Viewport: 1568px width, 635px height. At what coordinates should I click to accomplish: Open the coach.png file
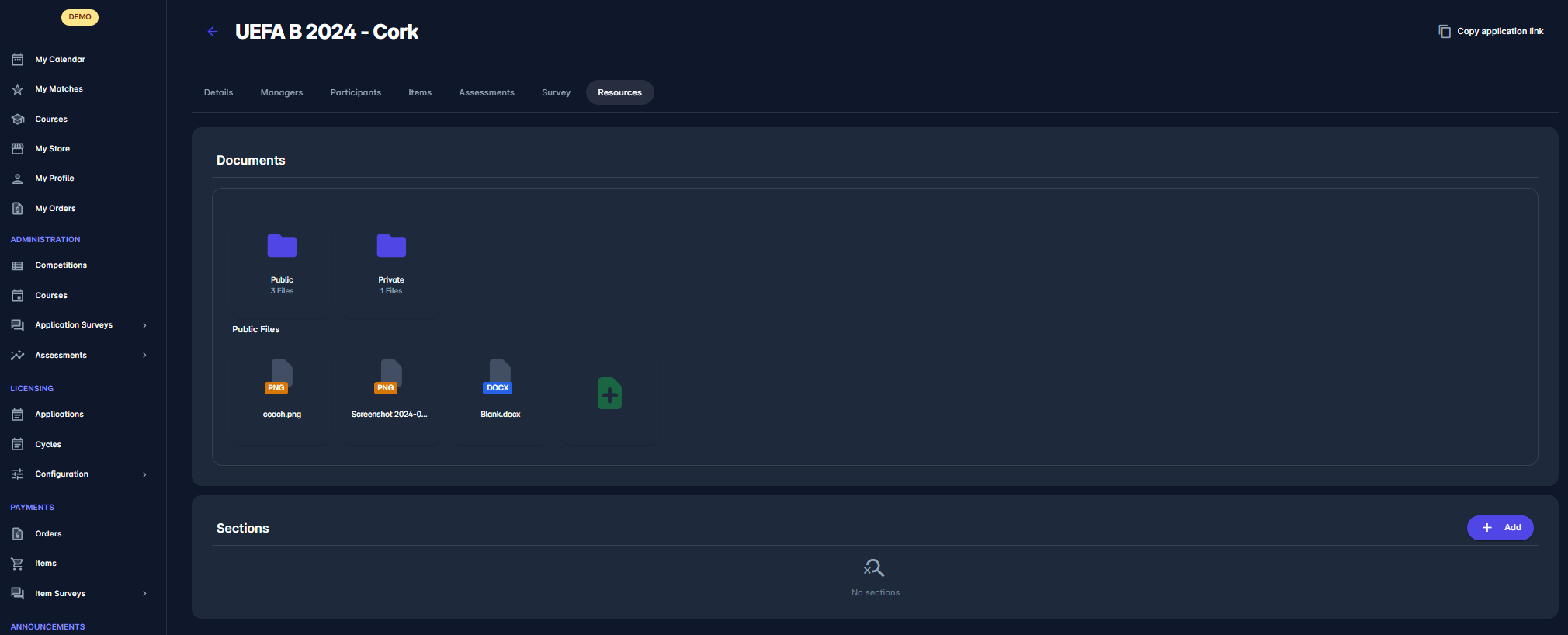coord(282,379)
